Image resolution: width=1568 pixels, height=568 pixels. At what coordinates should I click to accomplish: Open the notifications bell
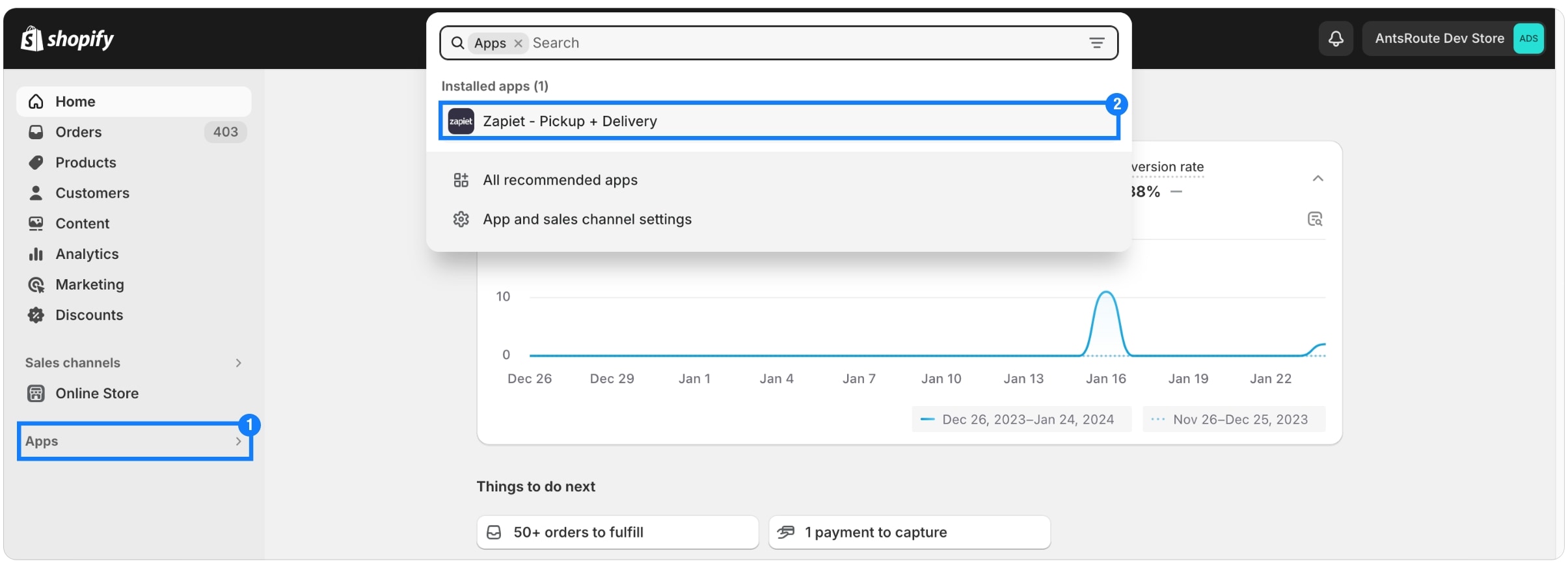tap(1336, 38)
